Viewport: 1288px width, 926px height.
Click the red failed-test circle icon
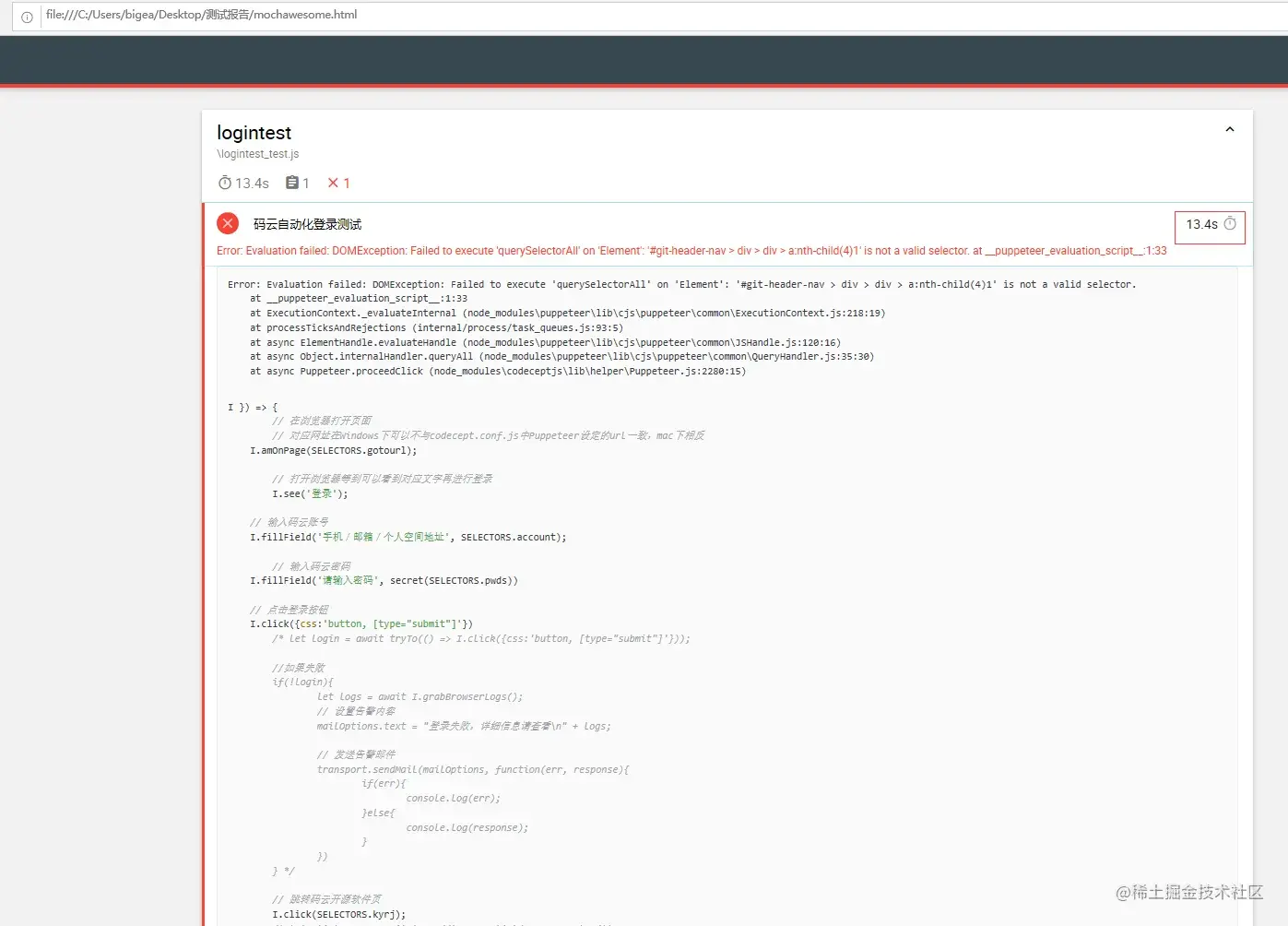point(228,223)
